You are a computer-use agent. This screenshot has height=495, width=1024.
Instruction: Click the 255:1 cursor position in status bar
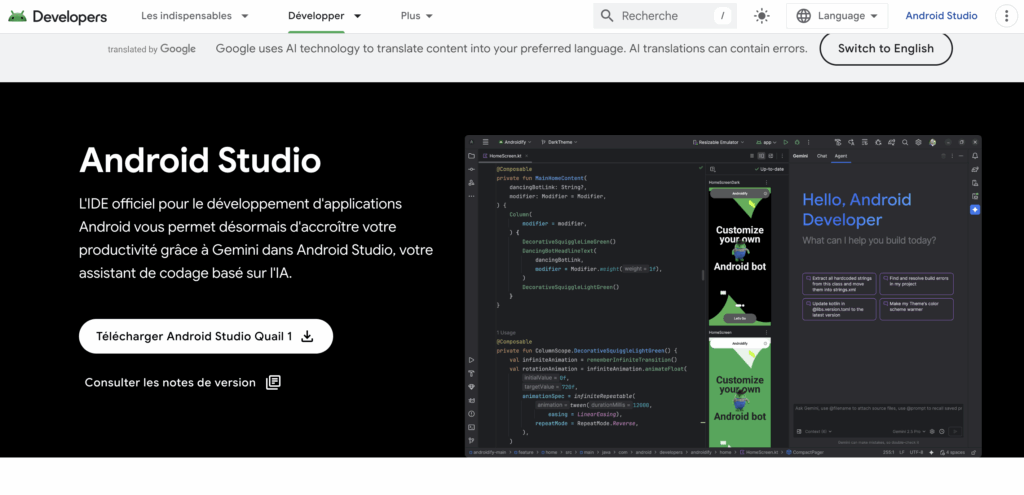click(889, 452)
